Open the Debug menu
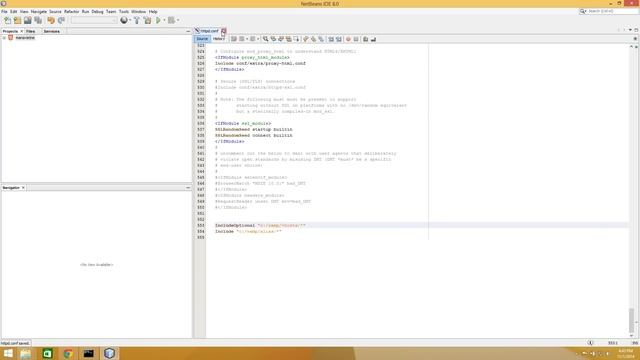 pyautogui.click(x=97, y=11)
